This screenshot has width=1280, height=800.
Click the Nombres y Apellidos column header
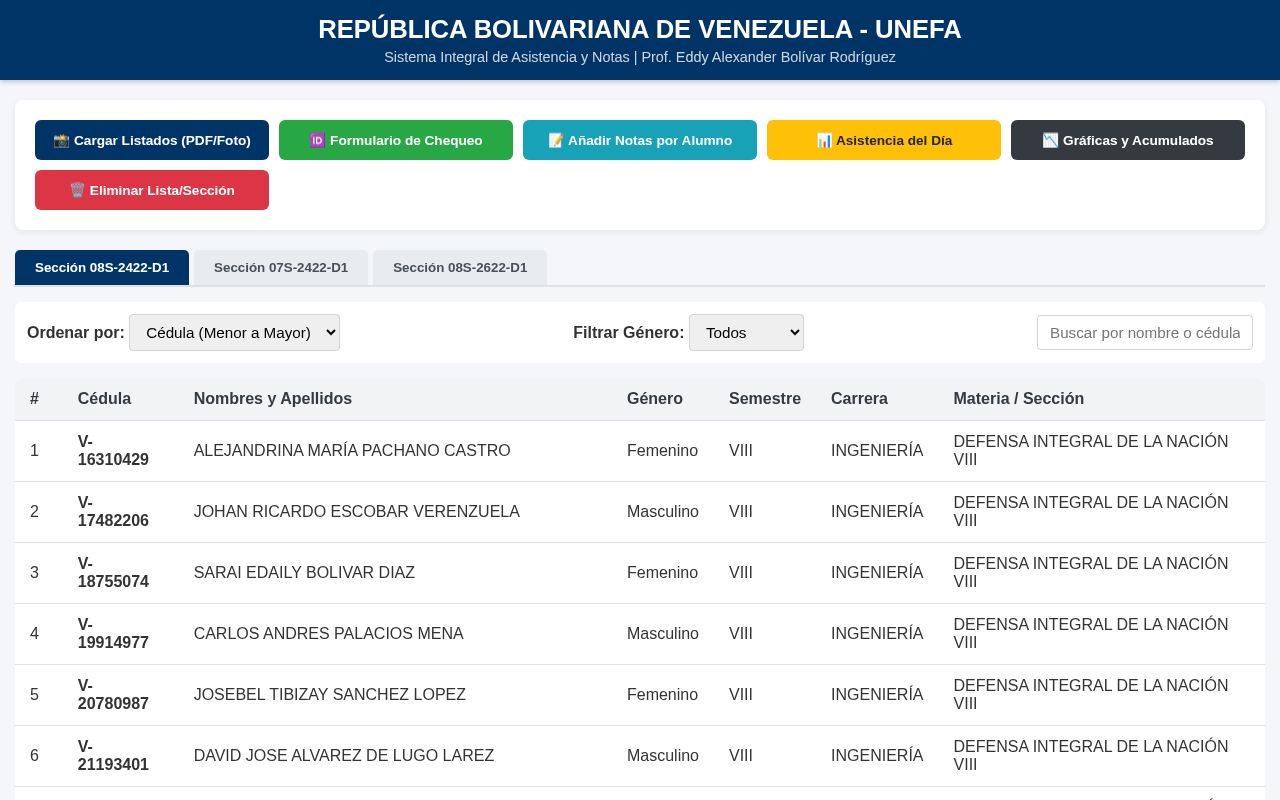pos(273,399)
